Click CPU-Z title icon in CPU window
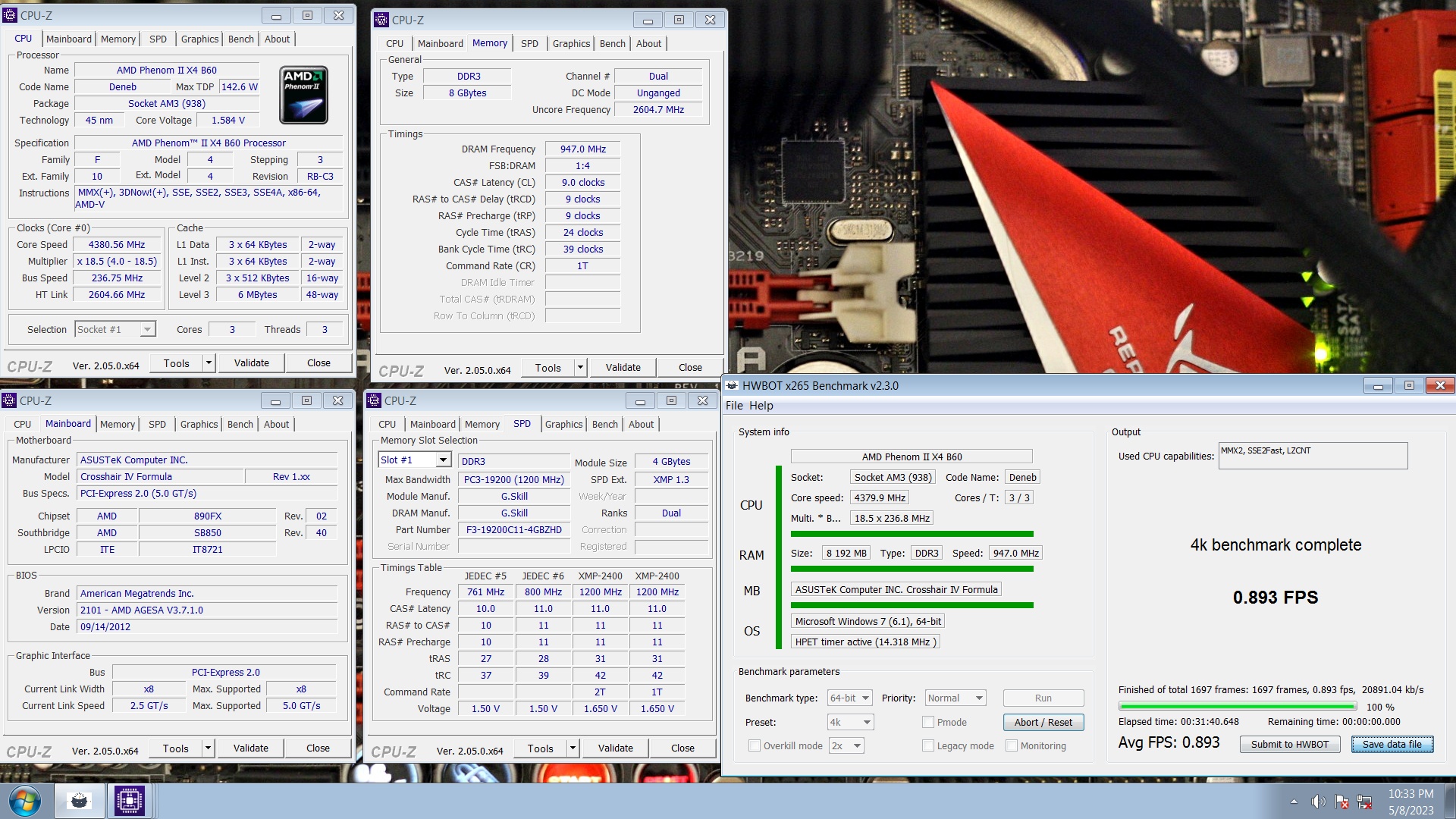1456x819 pixels. 10,15
